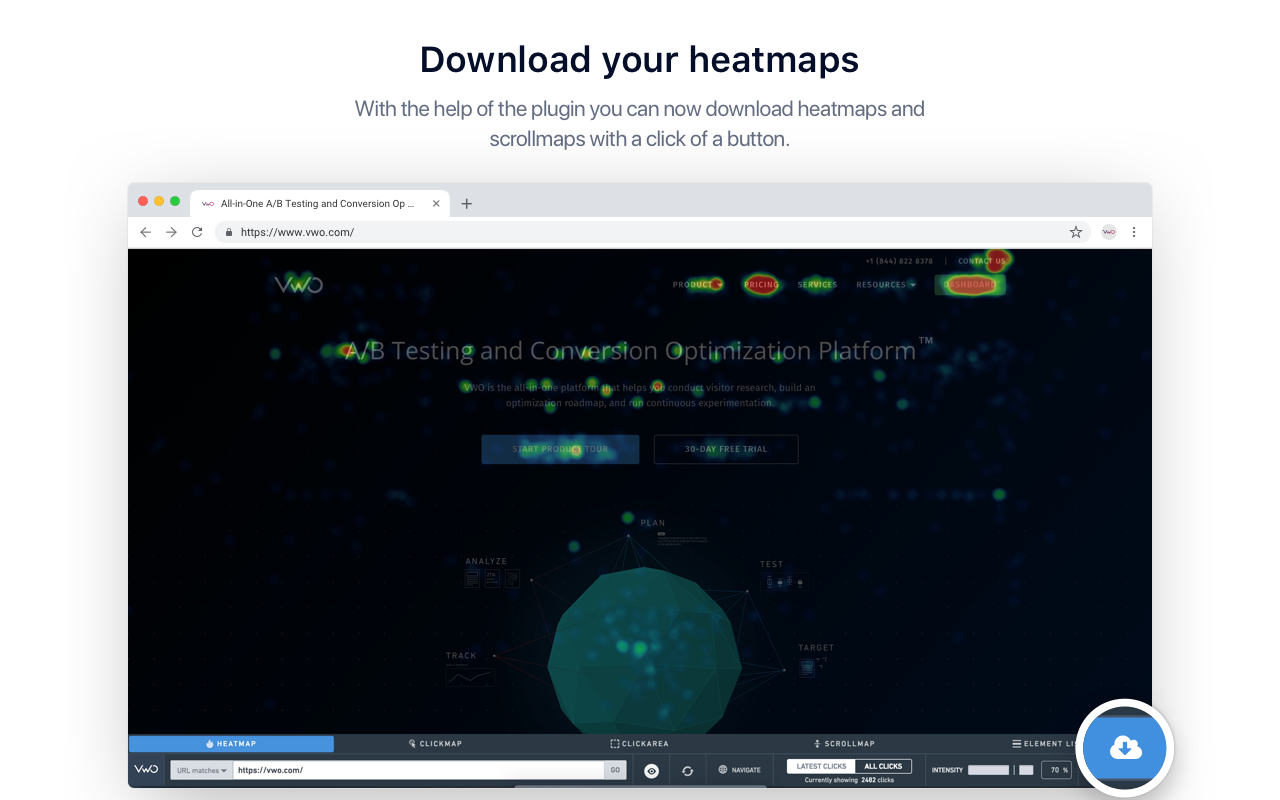The image size is (1280, 800).
Task: Select the Latest Clicks option
Action: click(821, 766)
